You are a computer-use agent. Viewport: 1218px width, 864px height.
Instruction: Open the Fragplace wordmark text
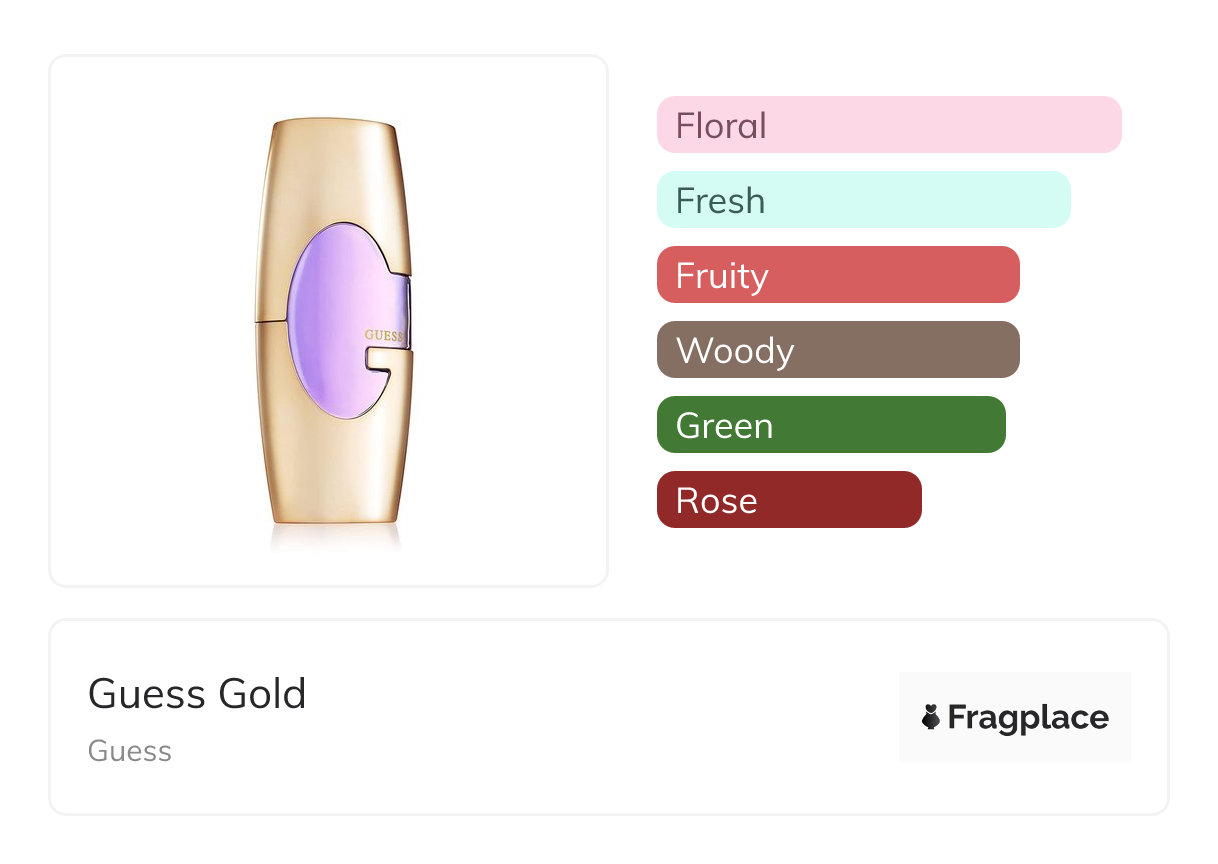[x=1028, y=717]
